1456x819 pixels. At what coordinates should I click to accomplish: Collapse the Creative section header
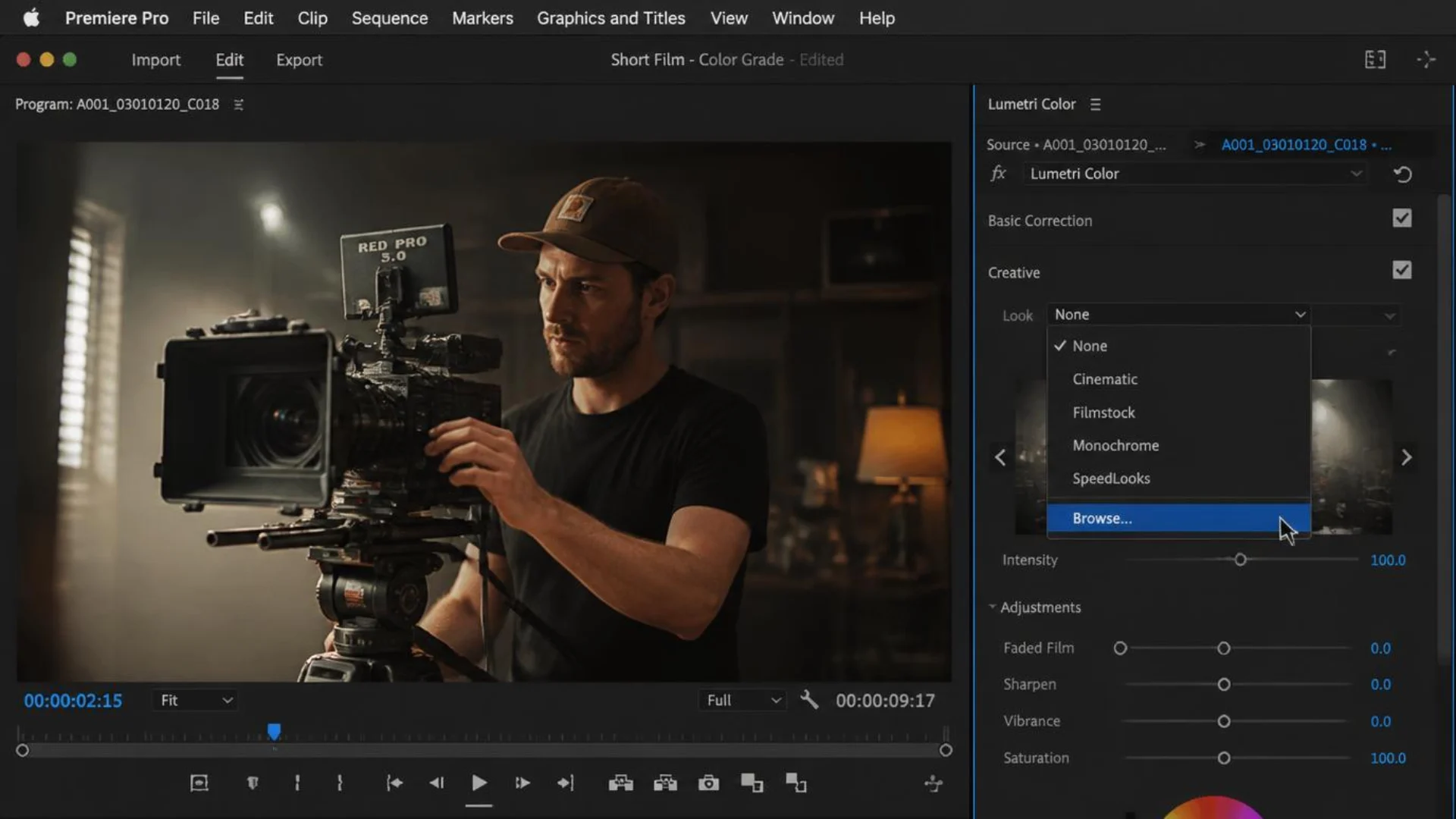coord(1013,272)
